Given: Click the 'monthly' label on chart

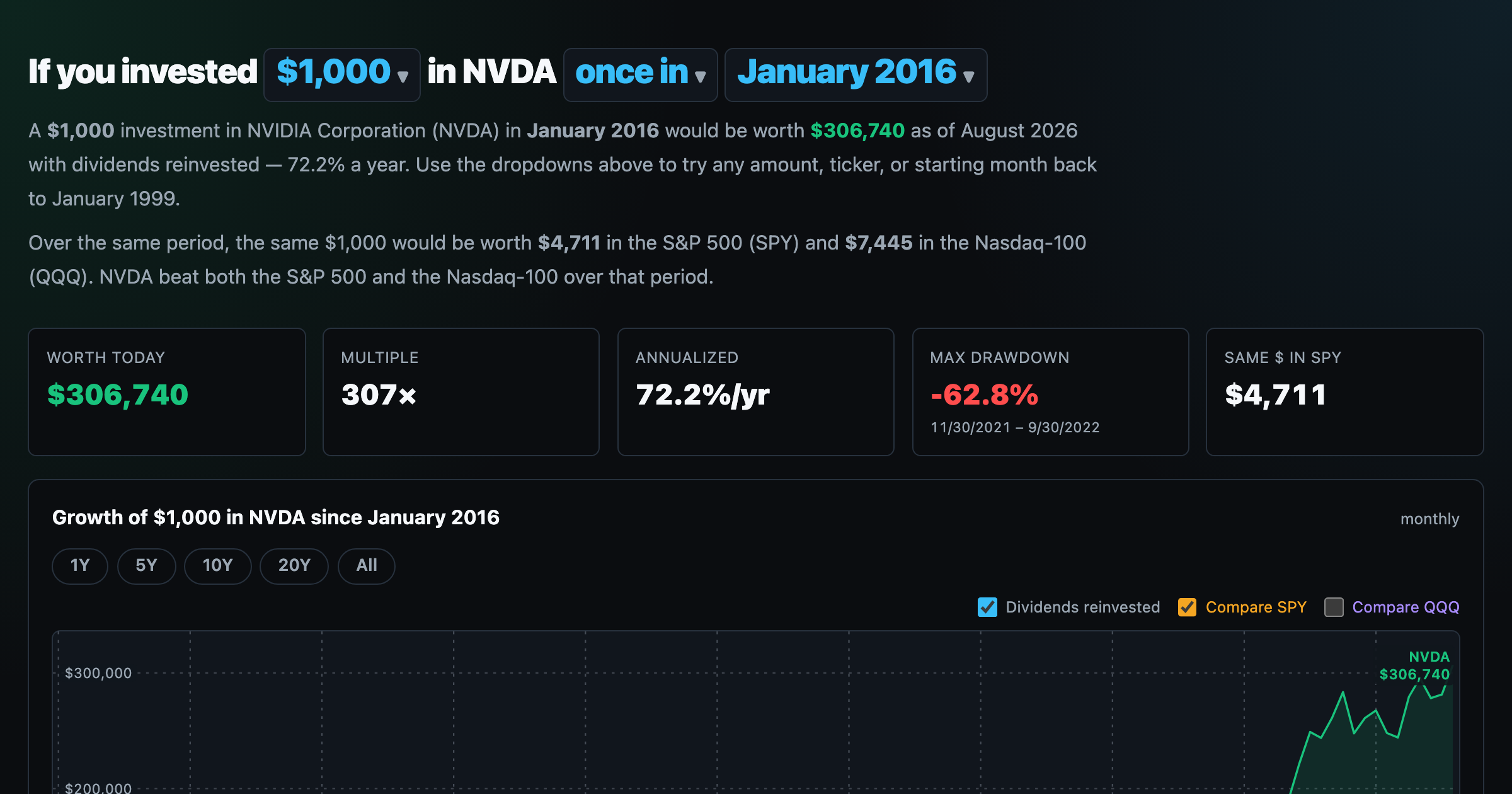Looking at the screenshot, I should click(1429, 519).
